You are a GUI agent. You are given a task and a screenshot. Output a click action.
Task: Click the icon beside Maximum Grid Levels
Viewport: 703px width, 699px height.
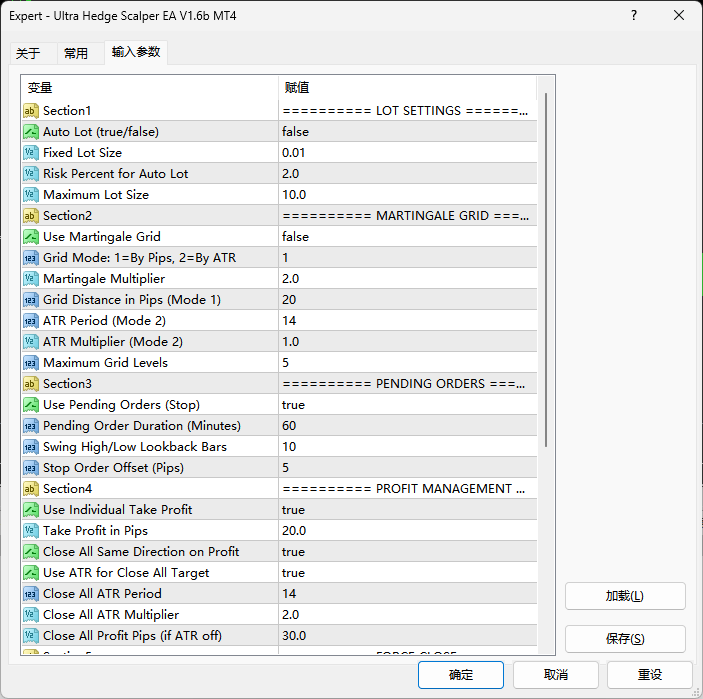[31, 363]
